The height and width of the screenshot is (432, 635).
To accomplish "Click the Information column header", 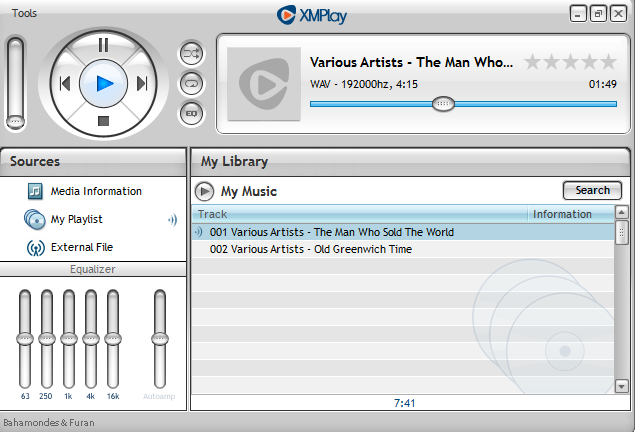I will coord(571,214).
